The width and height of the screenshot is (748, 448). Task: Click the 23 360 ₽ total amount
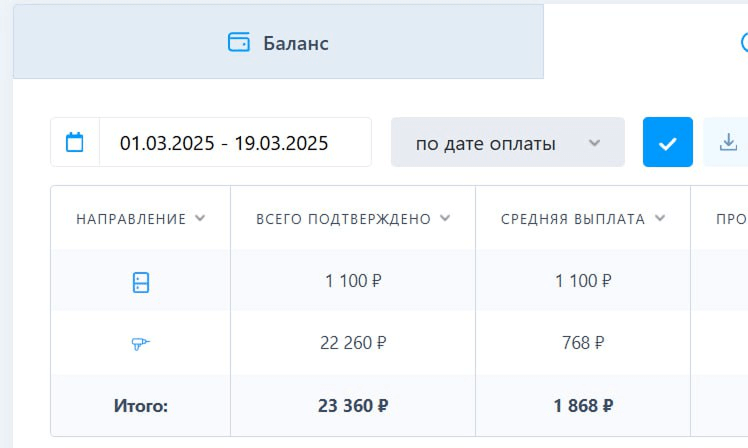pyautogui.click(x=353, y=406)
